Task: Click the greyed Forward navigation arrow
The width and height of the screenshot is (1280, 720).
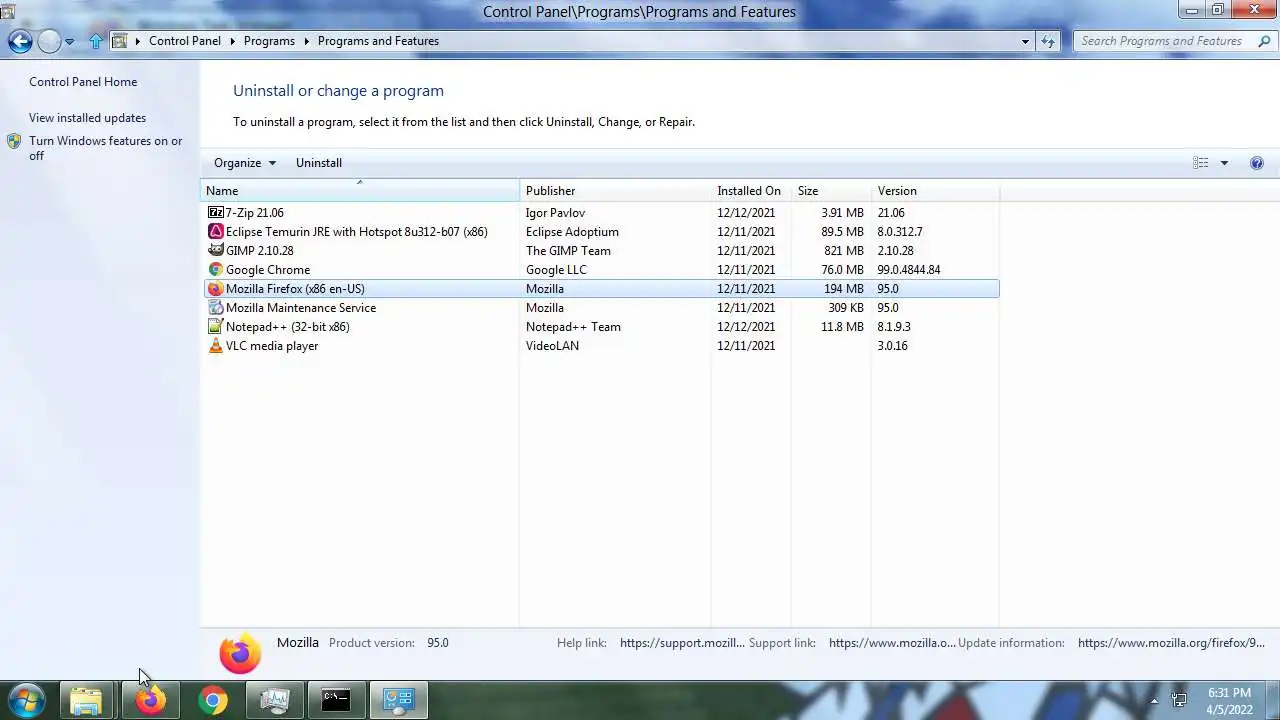Action: [x=49, y=41]
